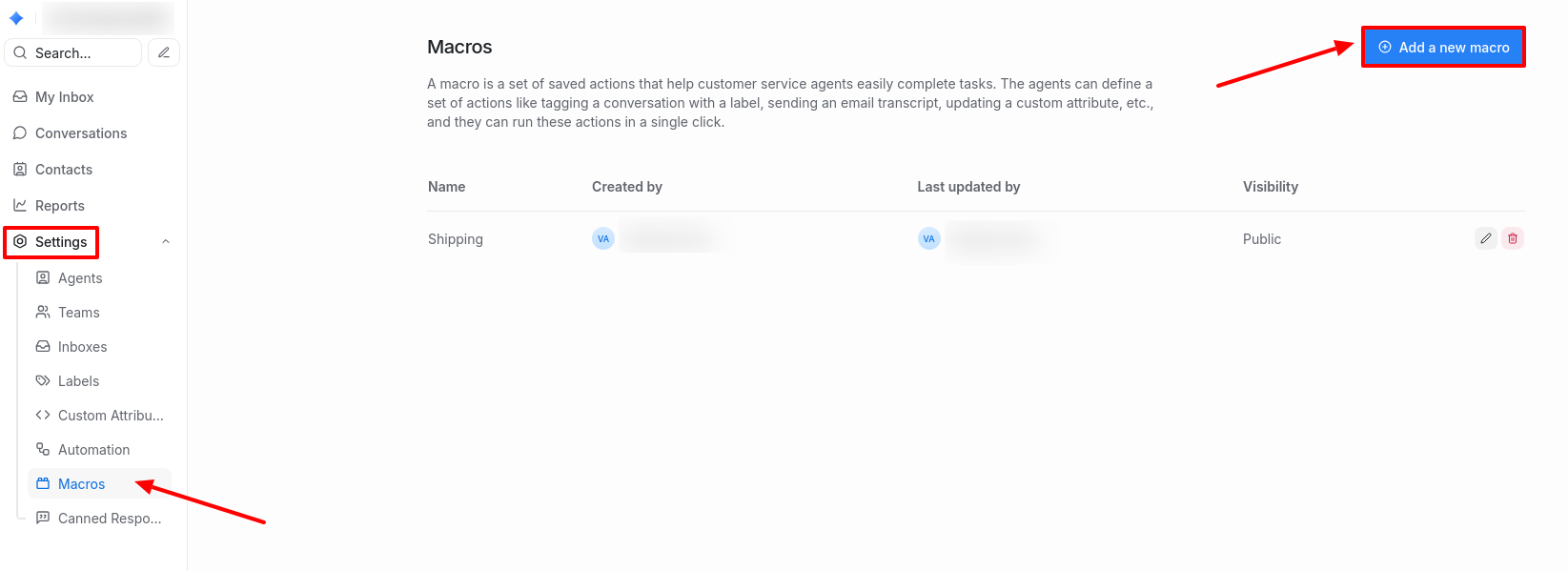Viewport: 1568px width, 571px height.
Task: Click the blue diamond app logo
Action: [16, 18]
